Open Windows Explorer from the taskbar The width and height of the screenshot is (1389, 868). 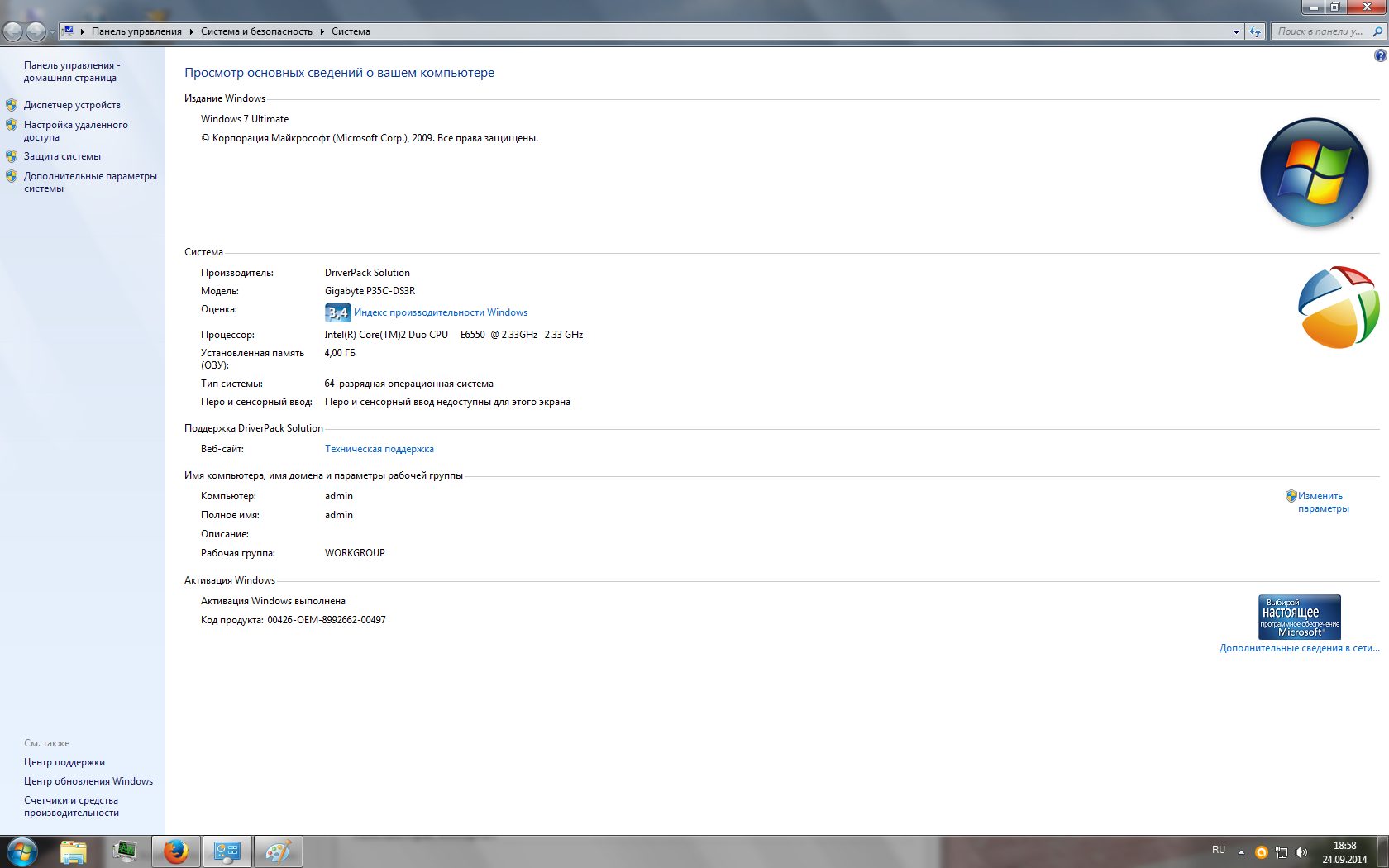[x=74, y=851]
